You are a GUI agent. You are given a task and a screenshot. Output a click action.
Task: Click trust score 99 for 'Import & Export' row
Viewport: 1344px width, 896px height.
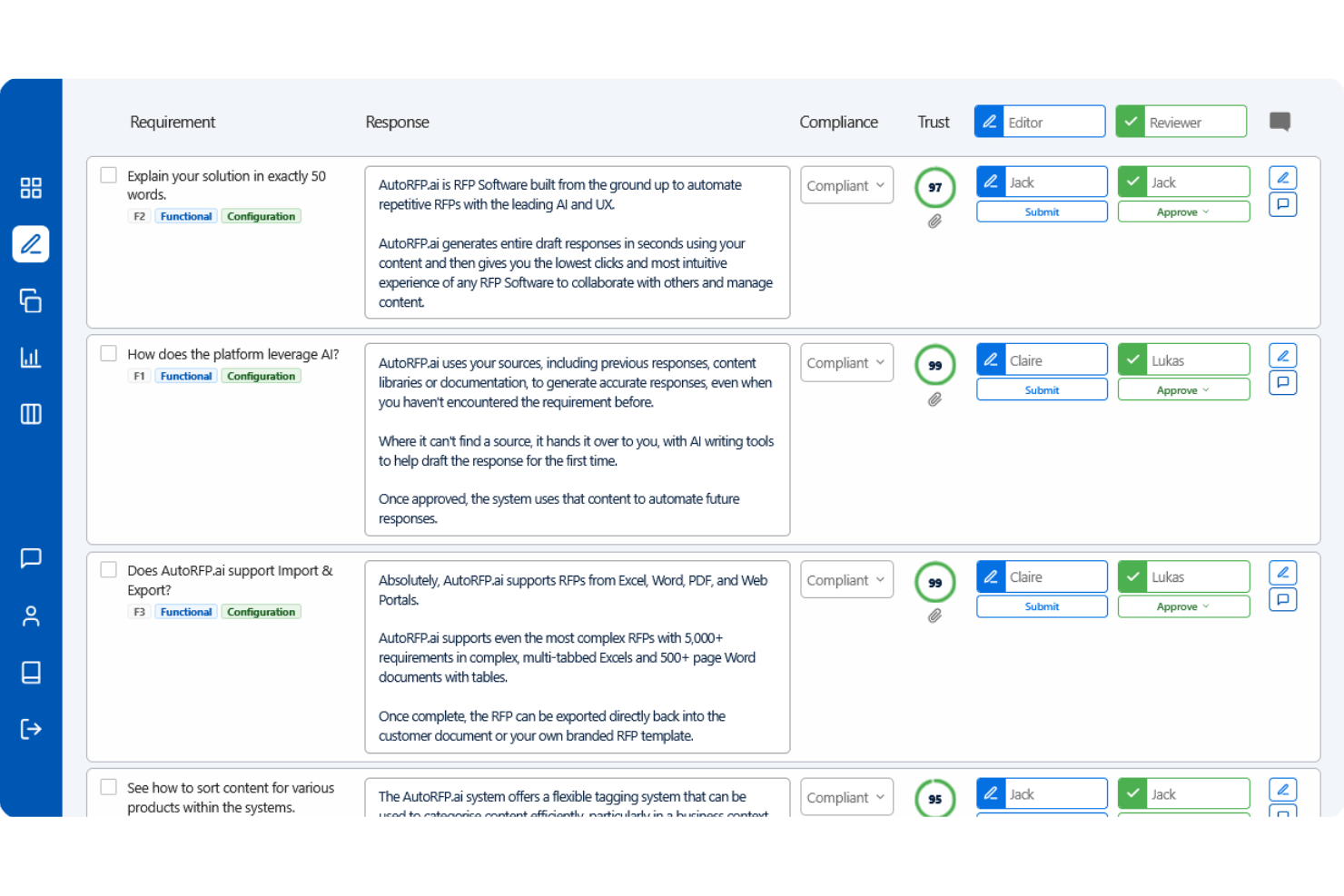point(935,583)
